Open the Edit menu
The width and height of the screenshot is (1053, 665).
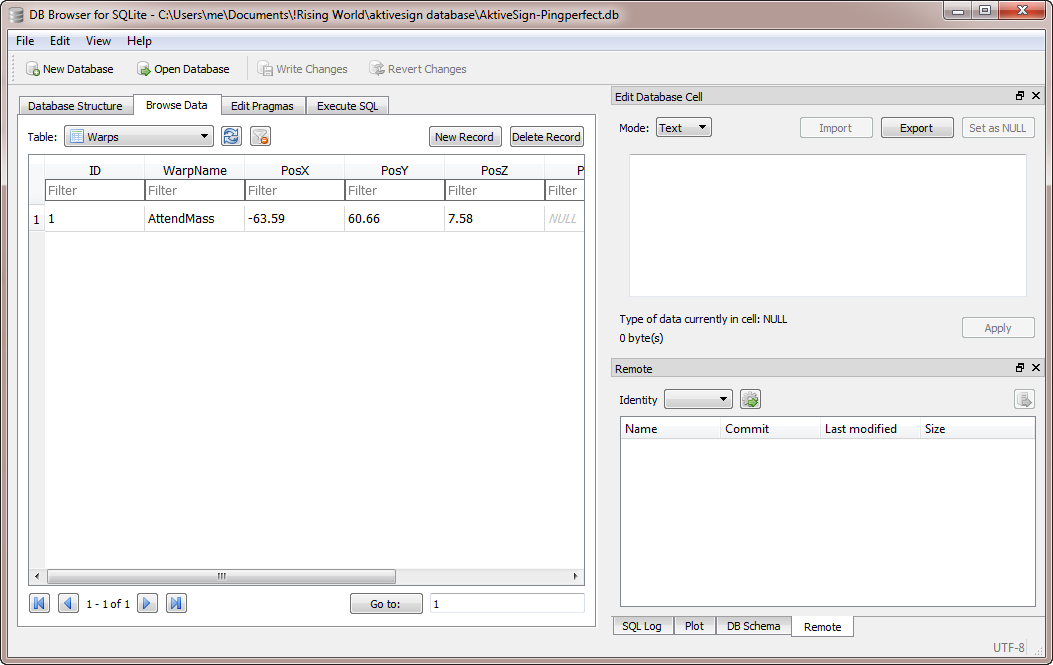[60, 41]
